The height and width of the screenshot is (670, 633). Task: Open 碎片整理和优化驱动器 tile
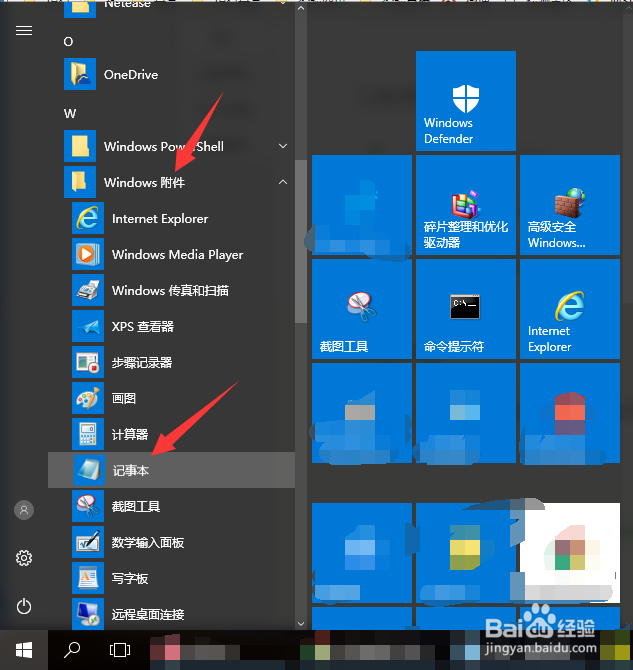tap(466, 205)
